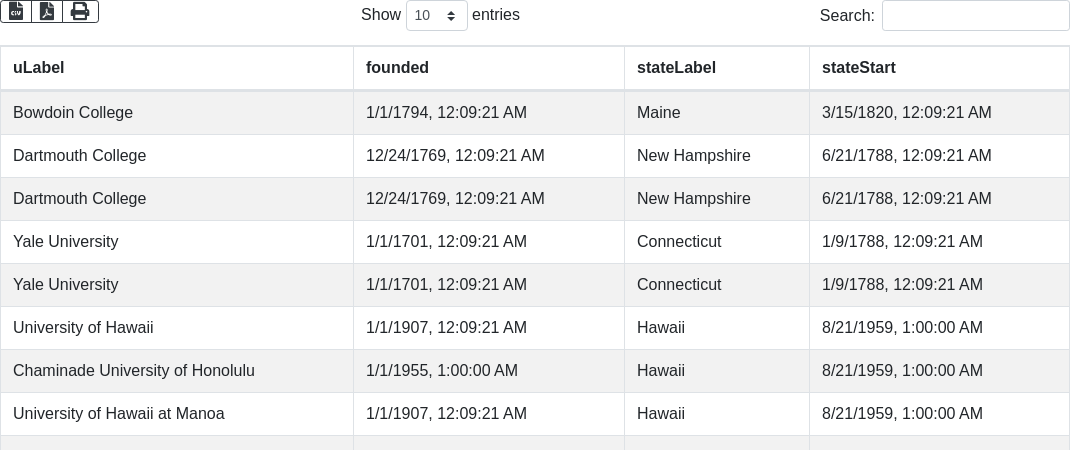The height and width of the screenshot is (450, 1070).
Task: Click the University of Hawaii cell
Action: 83,328
